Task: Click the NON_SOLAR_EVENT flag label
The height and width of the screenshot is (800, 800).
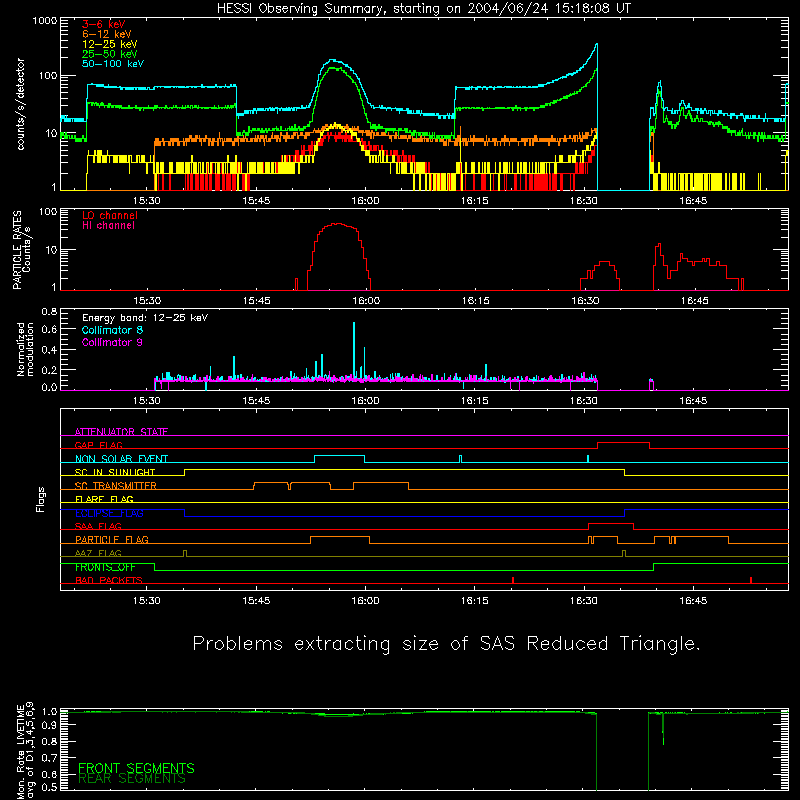Action: (x=121, y=459)
